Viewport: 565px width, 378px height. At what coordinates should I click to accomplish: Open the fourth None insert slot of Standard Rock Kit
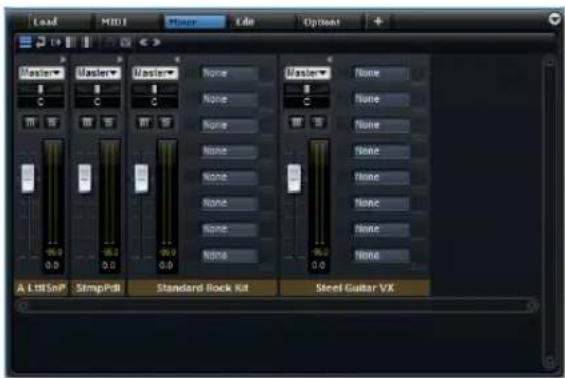coord(229,151)
